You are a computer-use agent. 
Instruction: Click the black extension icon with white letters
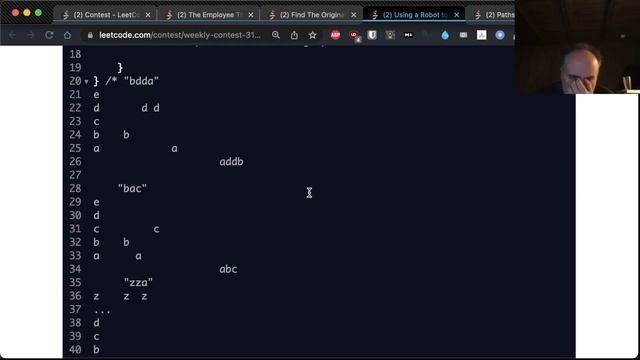point(408,35)
